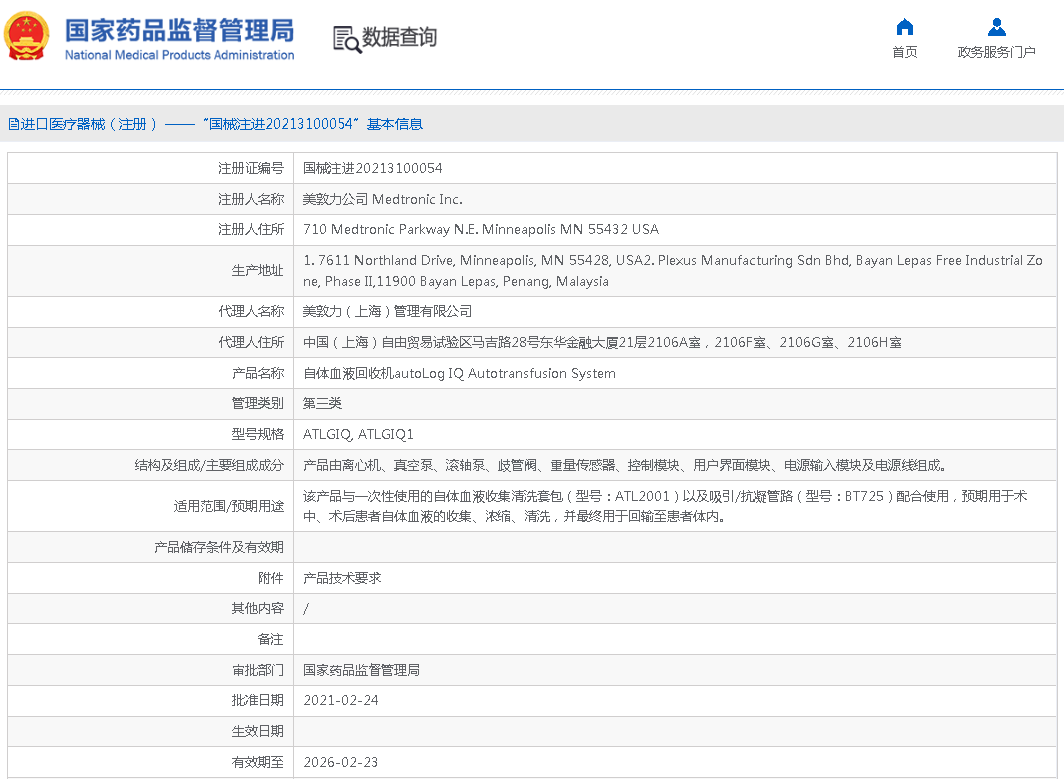
Task: Select the 美敦力（上海）管理有限公司 agent name
Action: pyautogui.click(x=387, y=312)
